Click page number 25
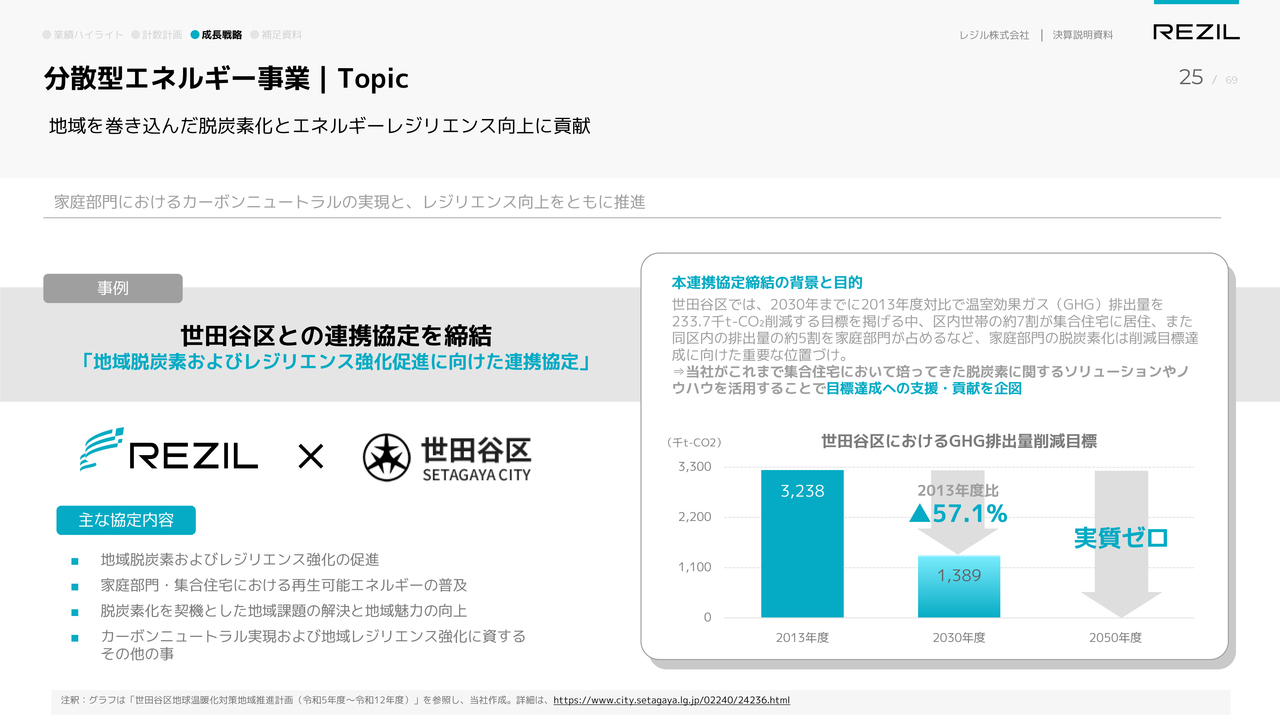Viewport: 1280px width, 720px height. click(x=1191, y=77)
